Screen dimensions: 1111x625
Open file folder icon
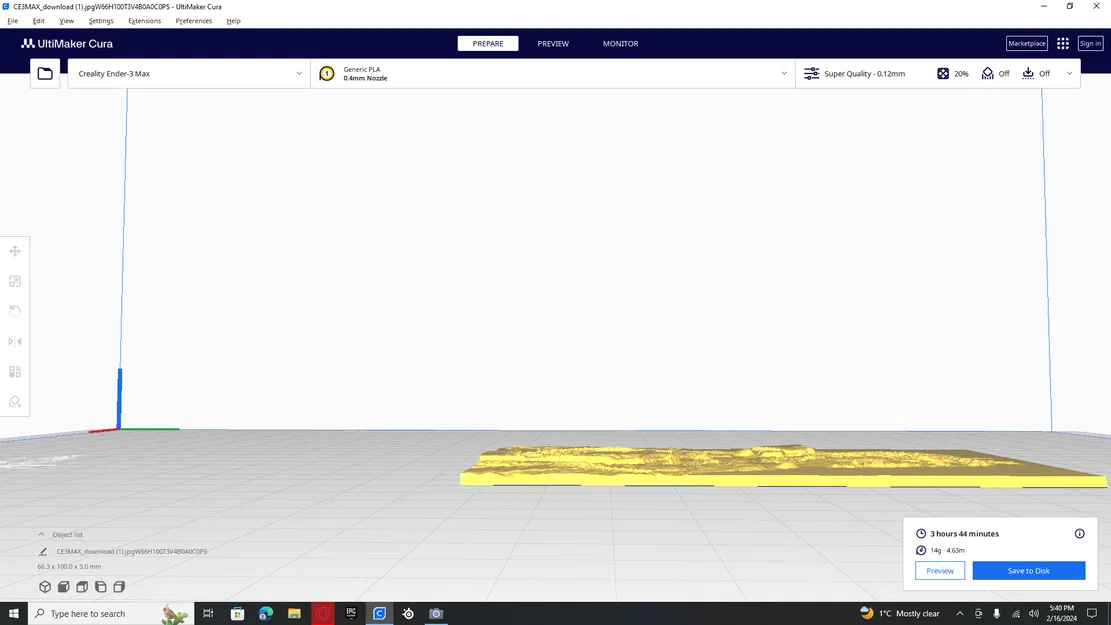[45, 74]
